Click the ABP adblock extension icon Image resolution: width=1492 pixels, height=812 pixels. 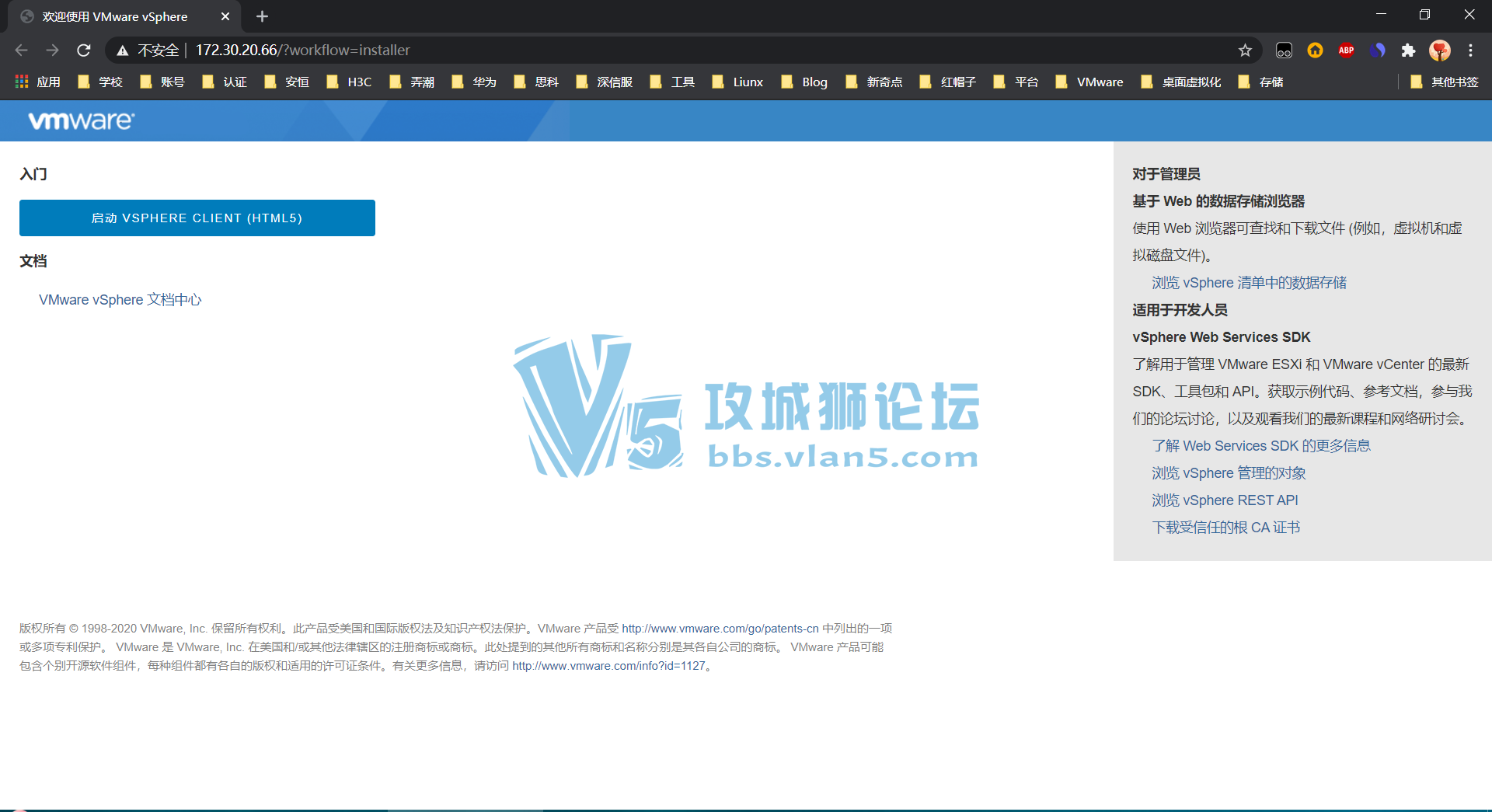click(x=1347, y=50)
